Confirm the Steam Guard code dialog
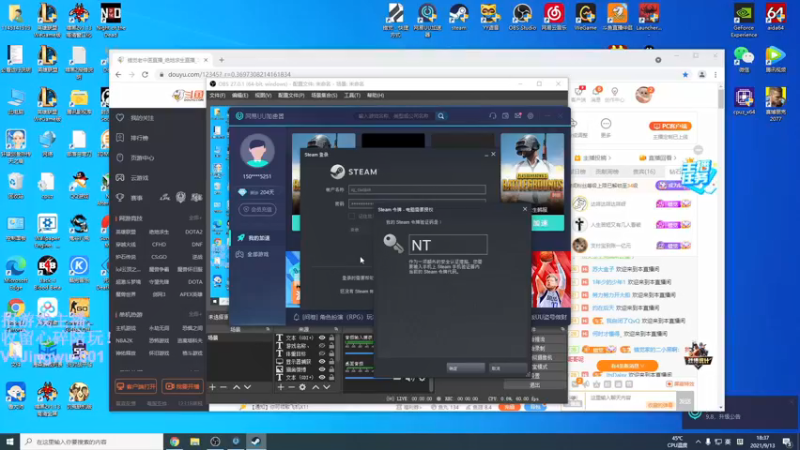800x450 pixels. pos(465,368)
